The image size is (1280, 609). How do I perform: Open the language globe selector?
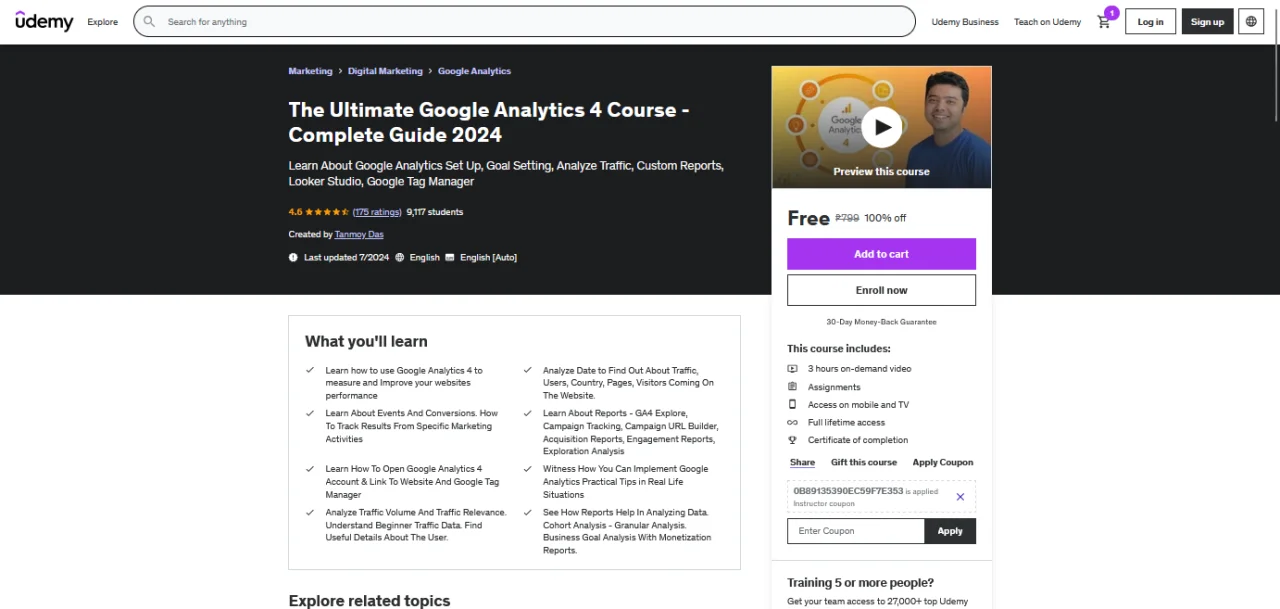[1251, 21]
